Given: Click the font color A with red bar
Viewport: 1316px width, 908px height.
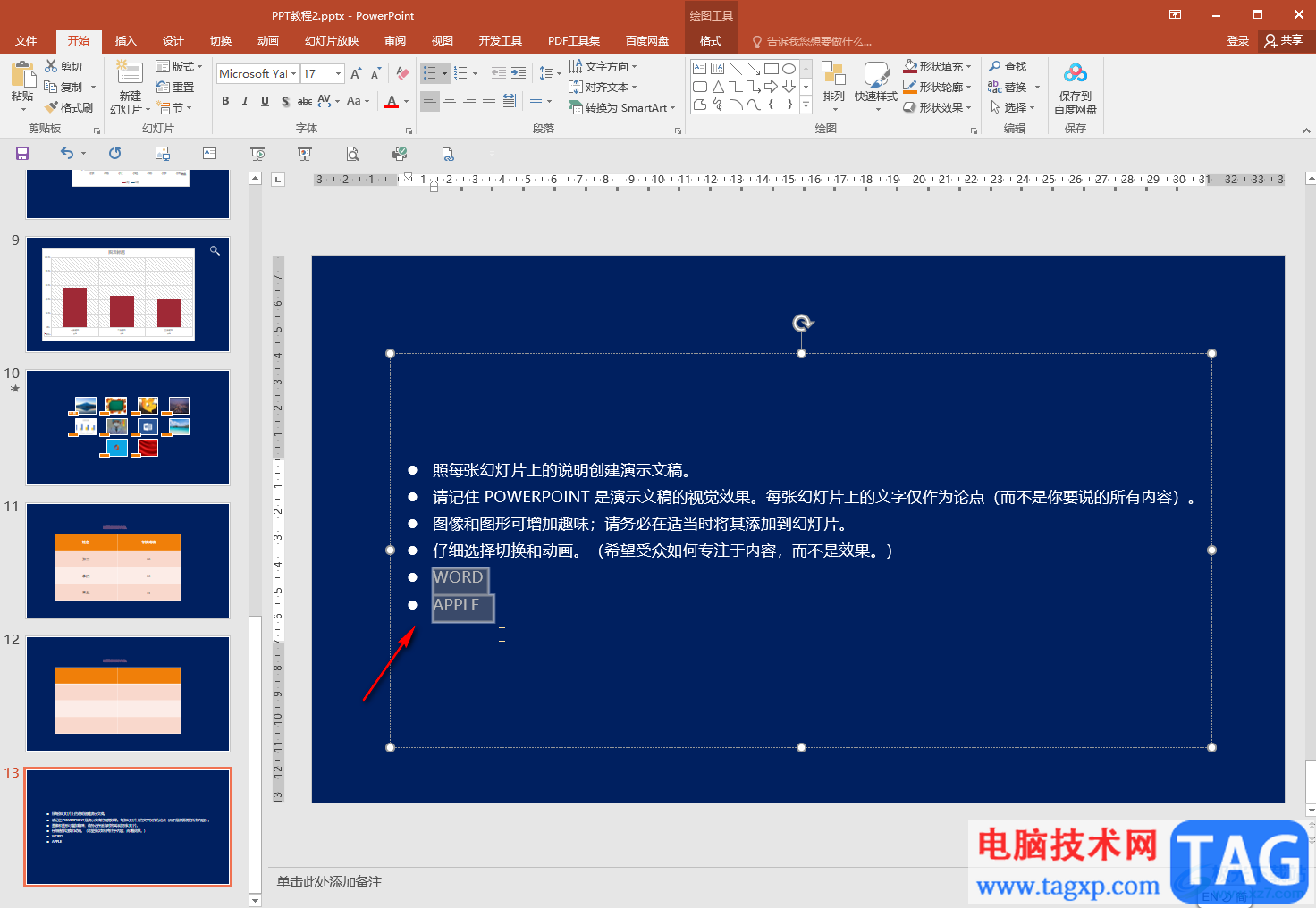Looking at the screenshot, I should pos(392,101).
